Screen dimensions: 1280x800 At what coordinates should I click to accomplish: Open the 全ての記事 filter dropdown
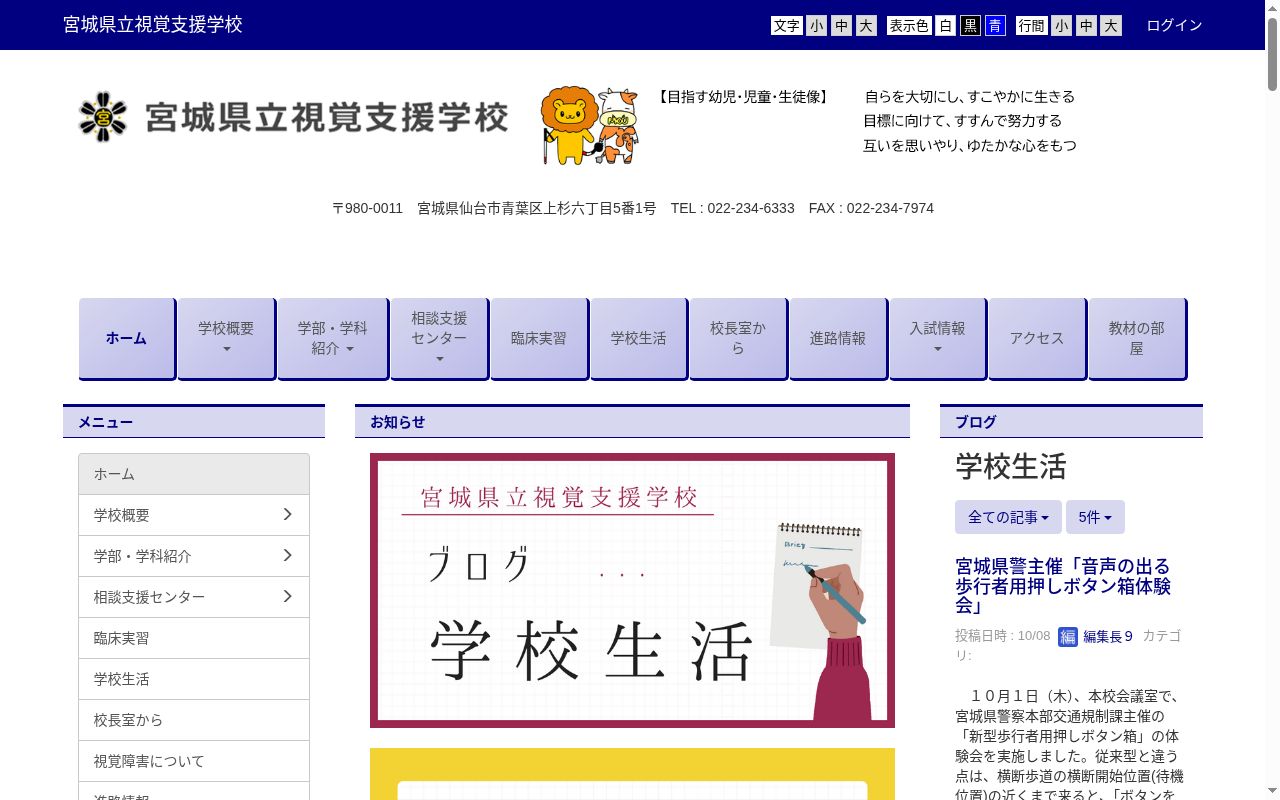[1008, 517]
